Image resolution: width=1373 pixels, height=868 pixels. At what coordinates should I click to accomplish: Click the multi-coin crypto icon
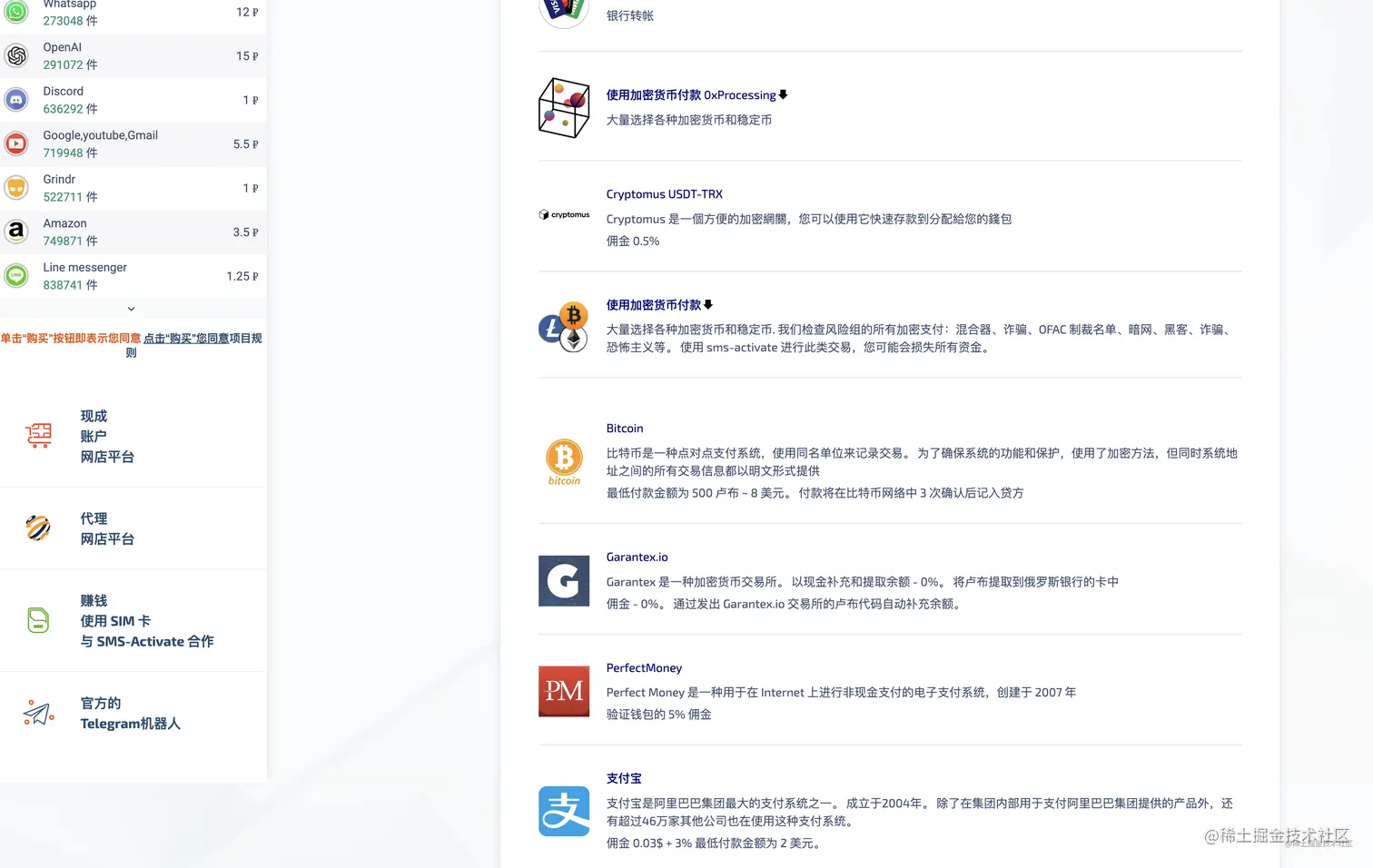(564, 327)
